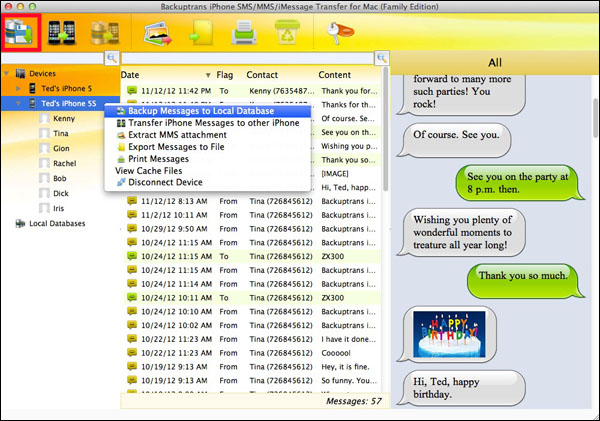The width and height of the screenshot is (600, 421).
Task: Click the Happy Birthday image thumbnail
Action: 449,334
